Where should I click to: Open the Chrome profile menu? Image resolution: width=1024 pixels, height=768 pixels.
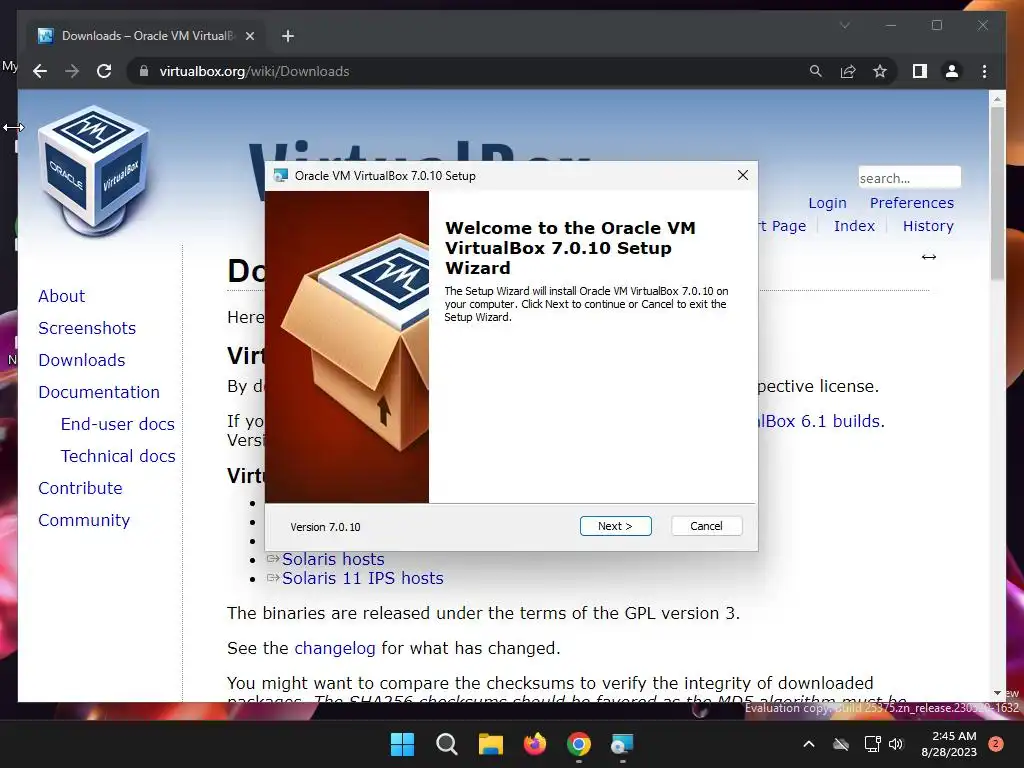(x=952, y=71)
